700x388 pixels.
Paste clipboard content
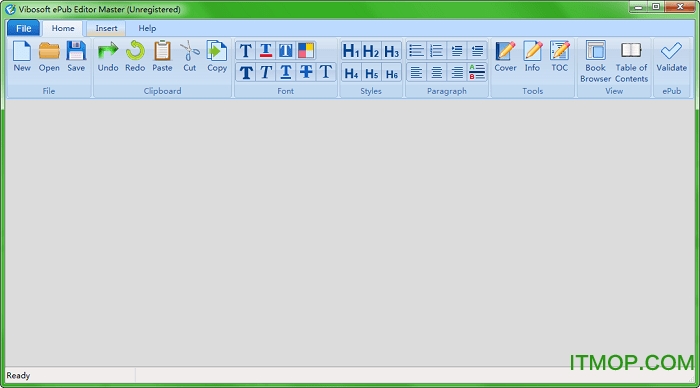(x=162, y=56)
